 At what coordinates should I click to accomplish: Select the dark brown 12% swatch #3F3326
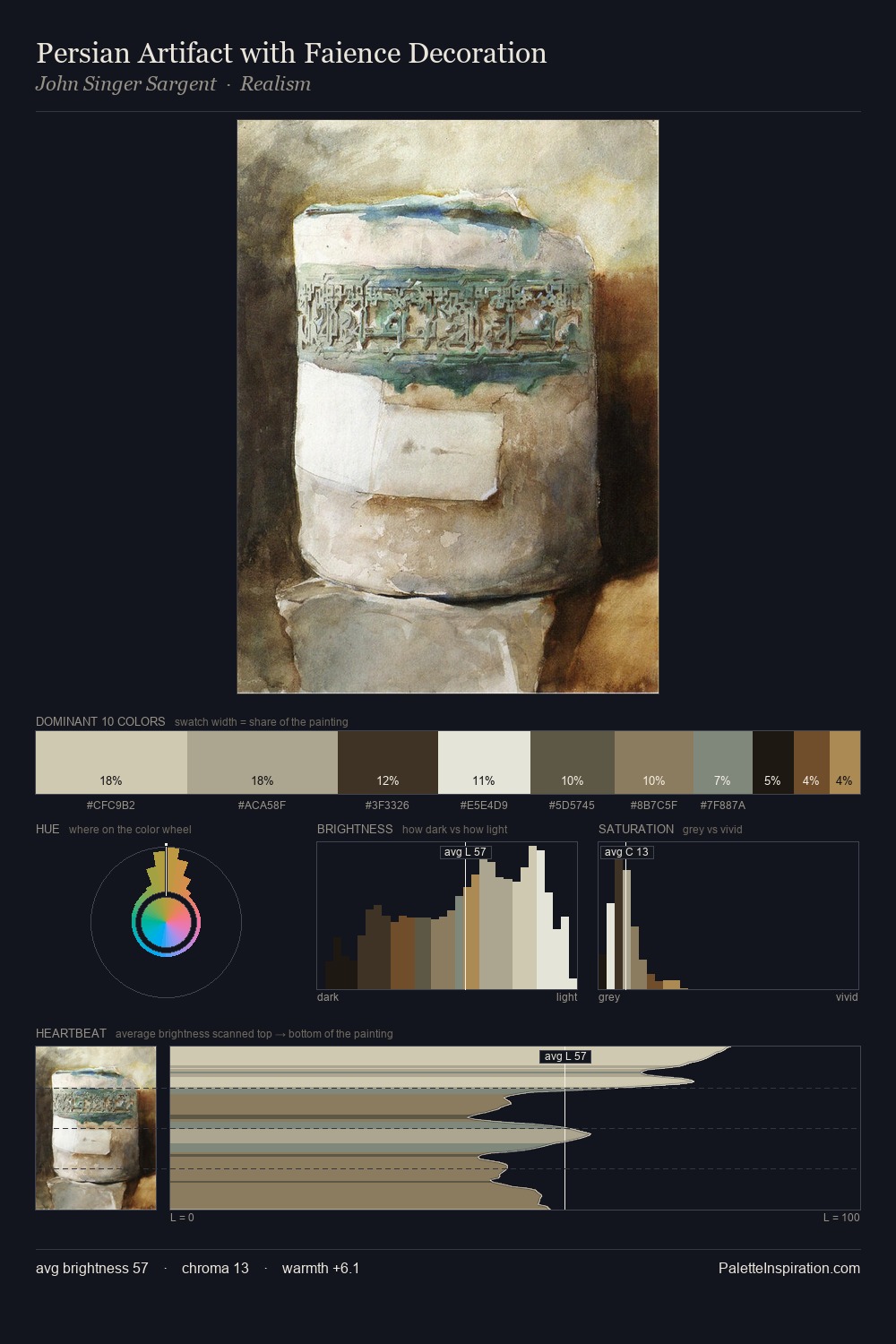point(388,762)
